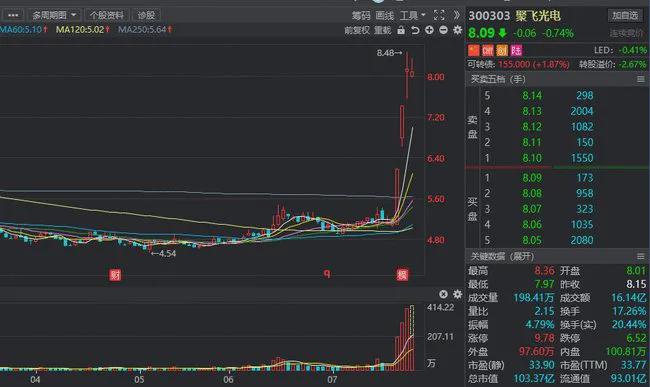Open chart settings gear icon
This screenshot has height=387, width=650.
pyautogui.click(x=457, y=30)
